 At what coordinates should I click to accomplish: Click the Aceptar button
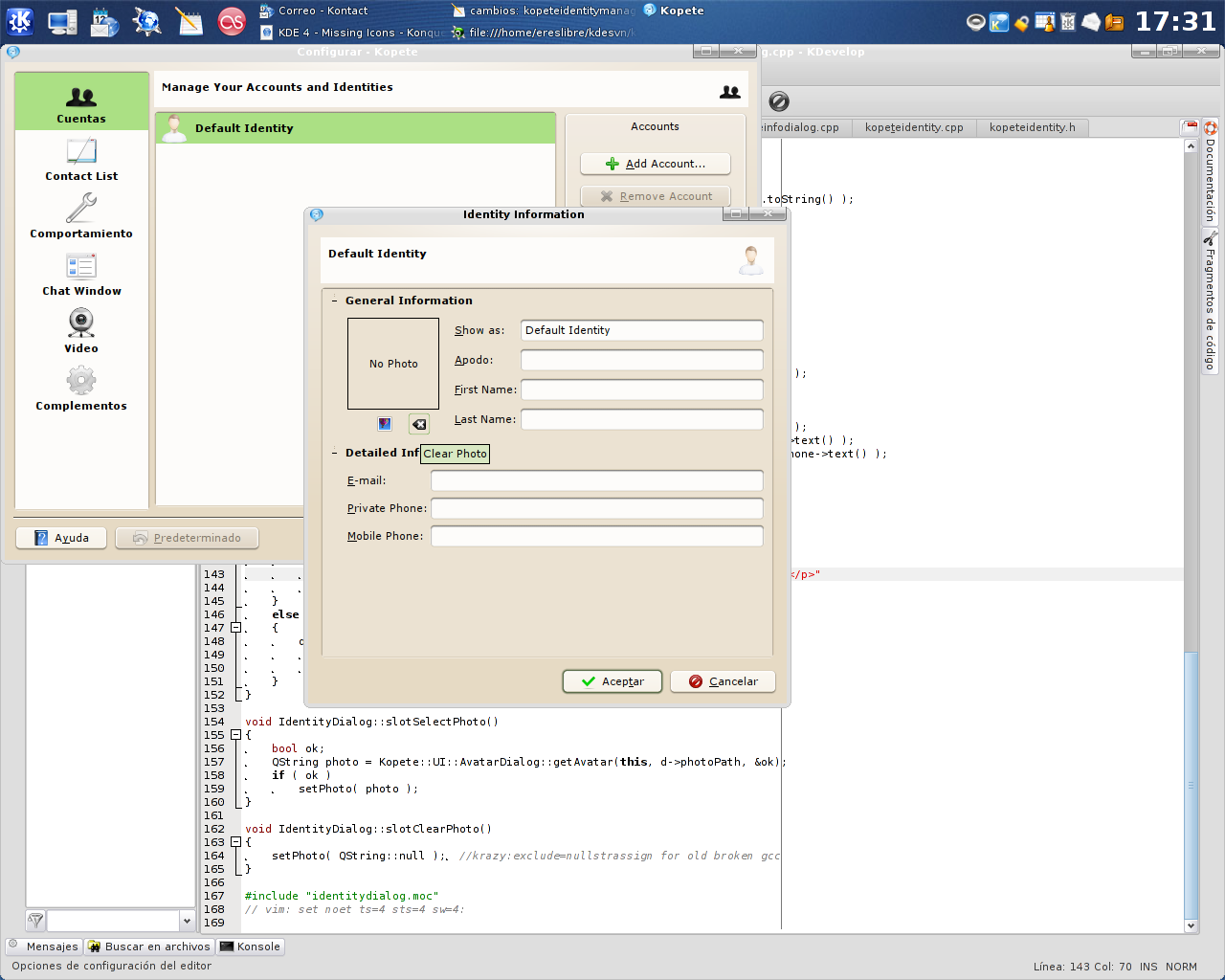612,681
